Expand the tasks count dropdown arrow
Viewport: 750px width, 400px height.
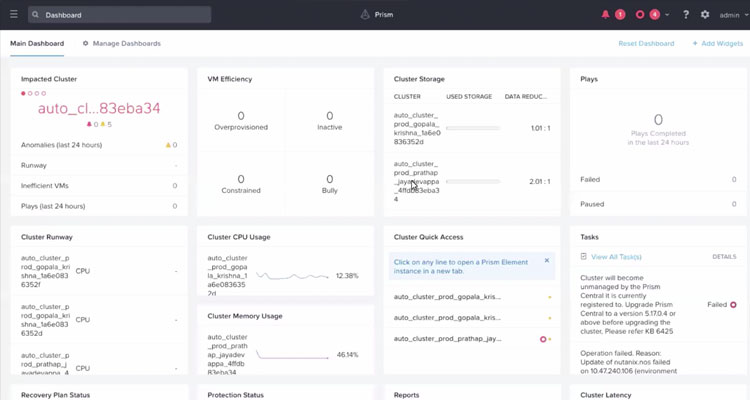coord(667,15)
